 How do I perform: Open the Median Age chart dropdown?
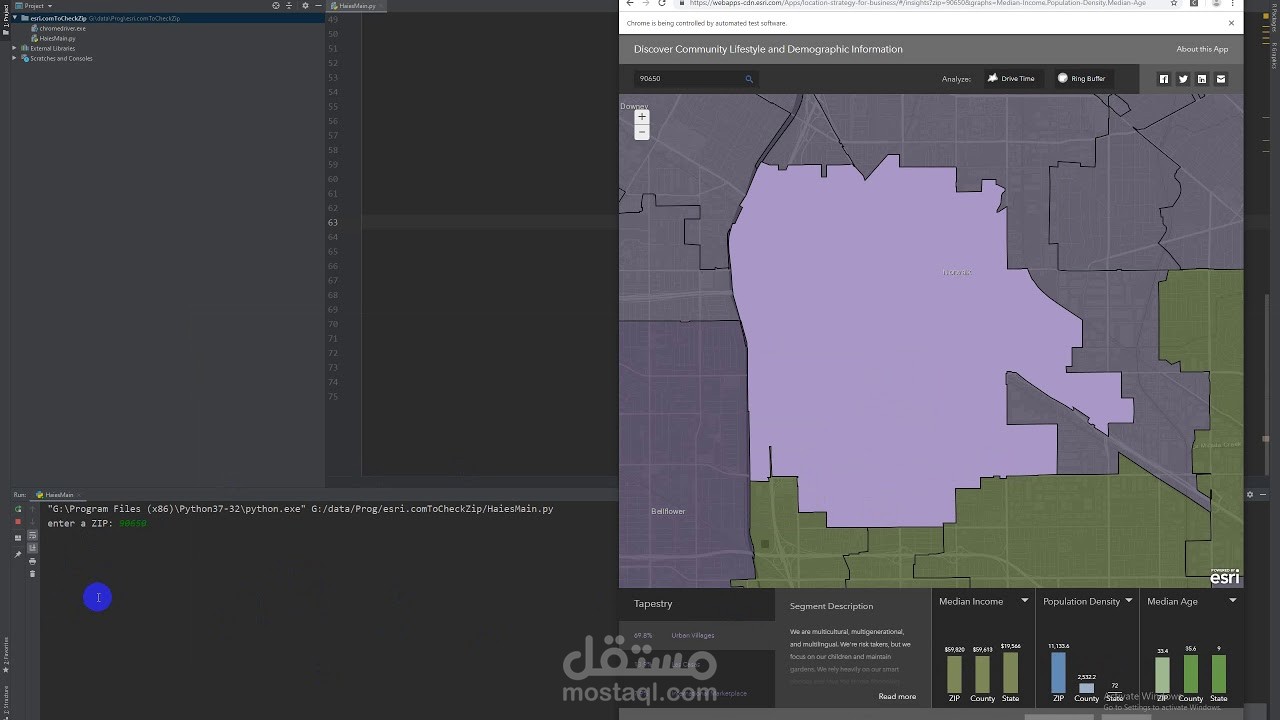1232,601
